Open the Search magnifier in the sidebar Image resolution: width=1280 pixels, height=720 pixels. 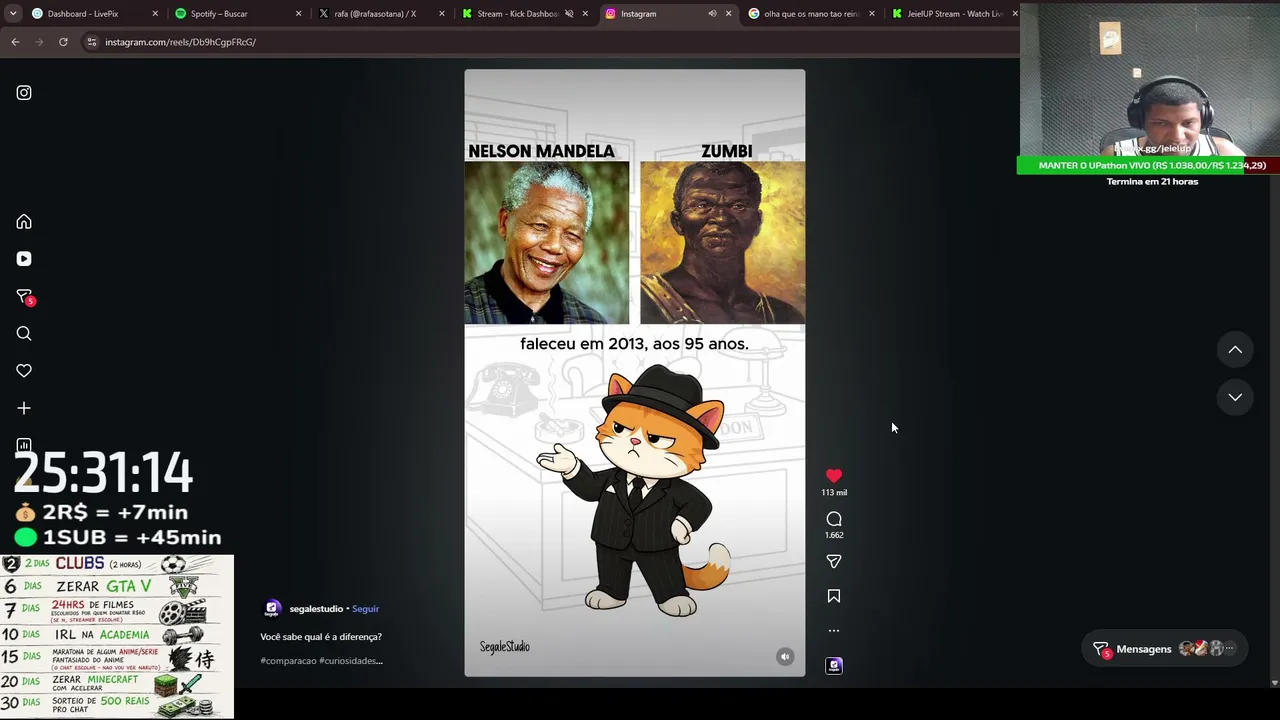(x=24, y=334)
